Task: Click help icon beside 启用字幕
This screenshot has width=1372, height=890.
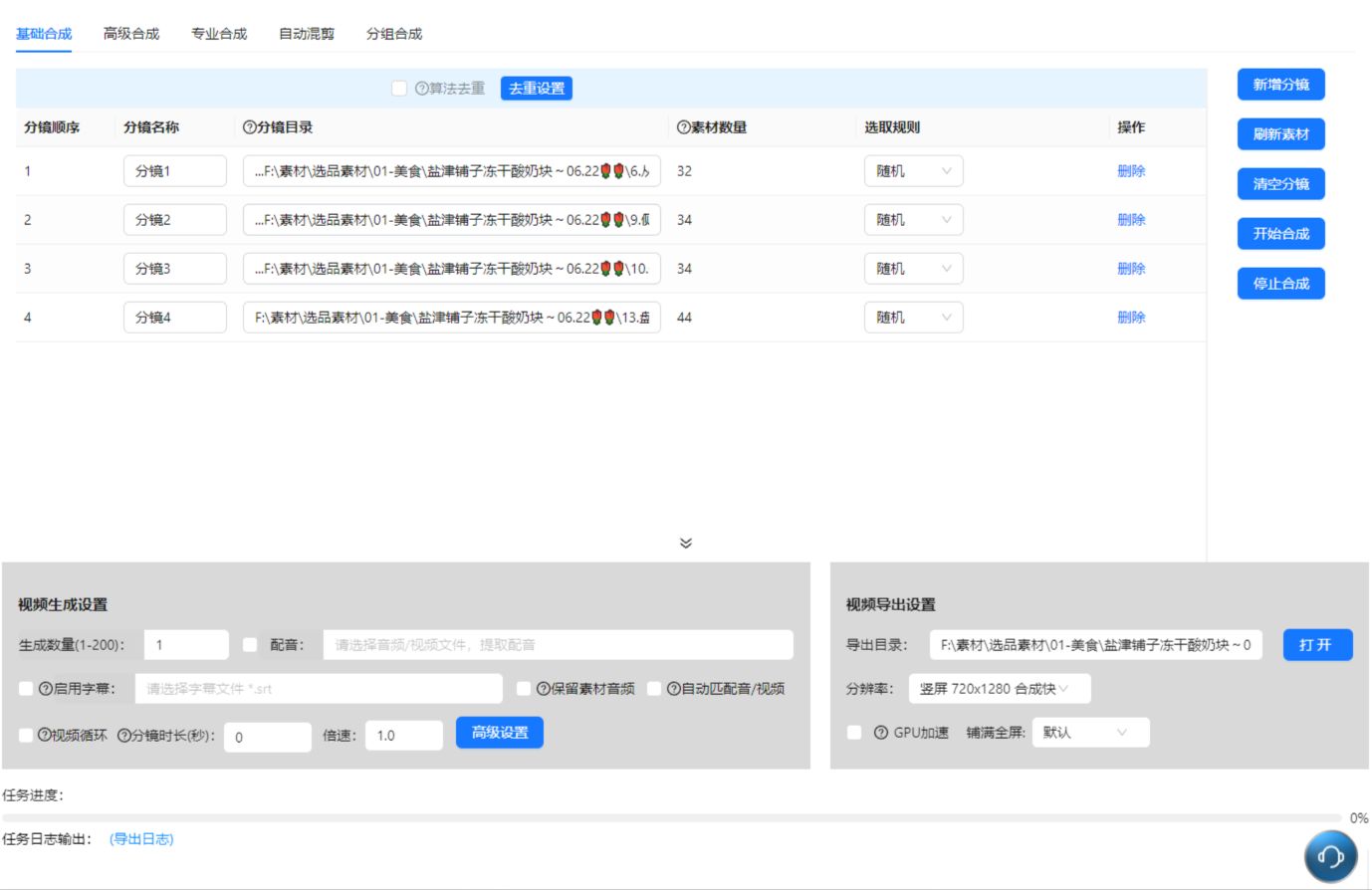Action: tap(46, 688)
